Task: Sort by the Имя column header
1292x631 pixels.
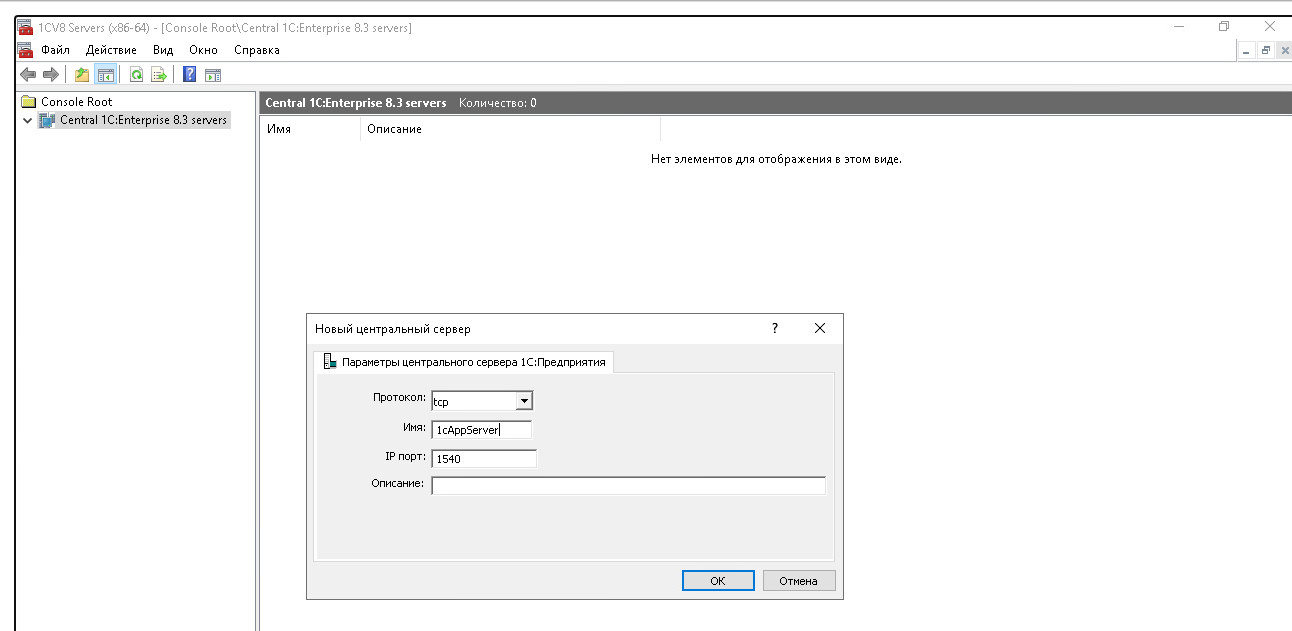Action: tap(311, 129)
